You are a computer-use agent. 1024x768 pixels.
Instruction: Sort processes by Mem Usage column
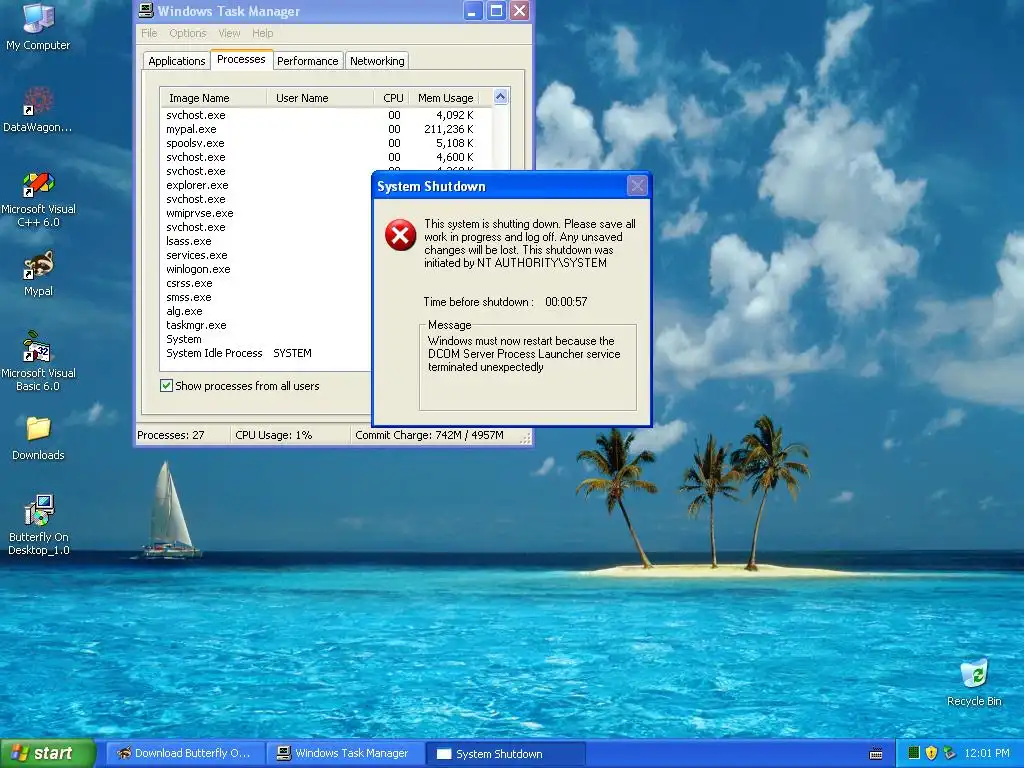point(445,98)
